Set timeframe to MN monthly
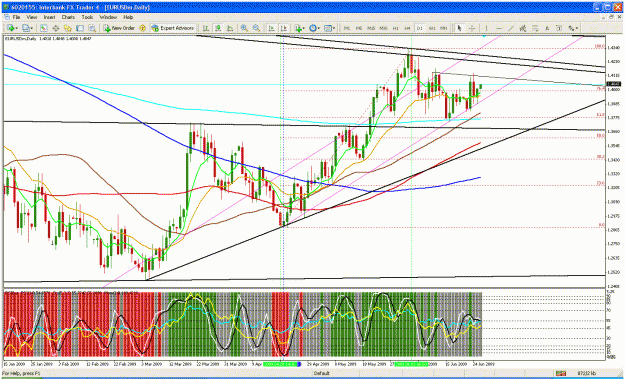 coord(444,28)
